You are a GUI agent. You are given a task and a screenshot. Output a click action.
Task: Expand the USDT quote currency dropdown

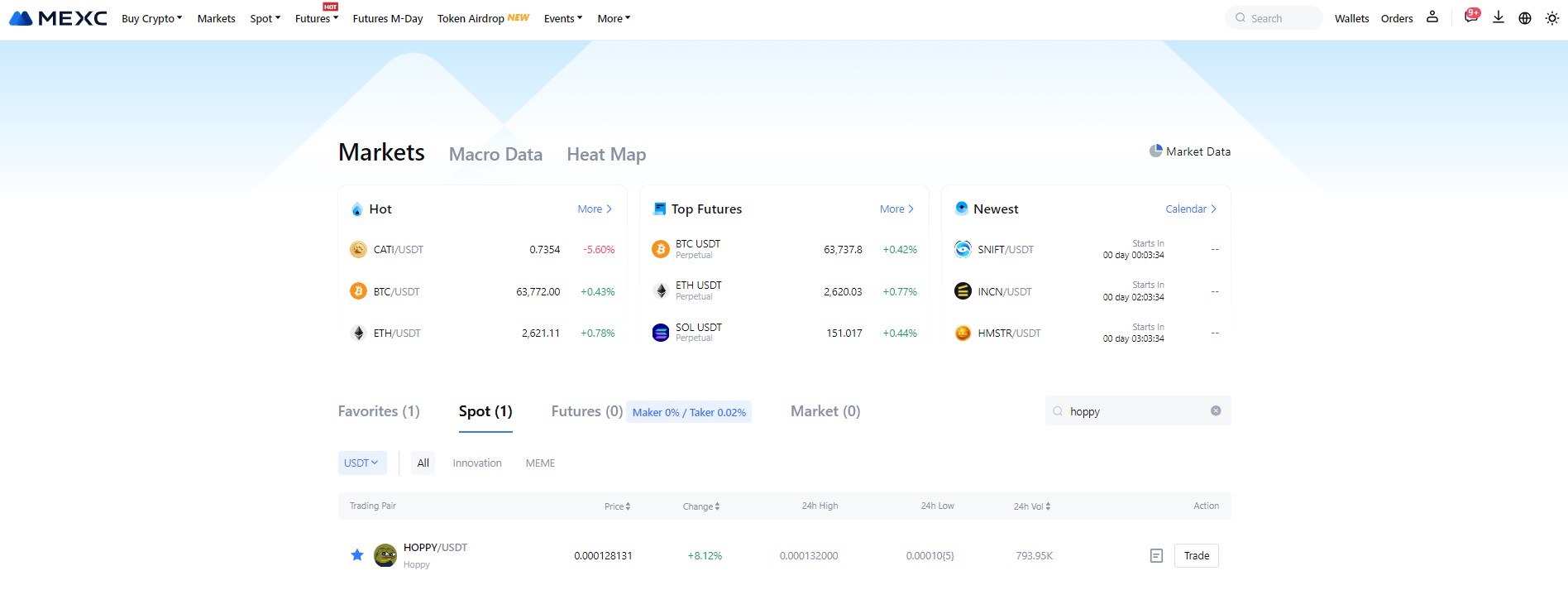[361, 463]
